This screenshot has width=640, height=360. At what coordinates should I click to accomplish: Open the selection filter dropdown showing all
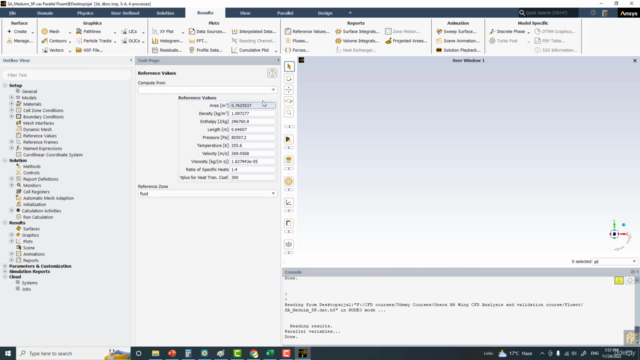pyautogui.click(x=615, y=261)
